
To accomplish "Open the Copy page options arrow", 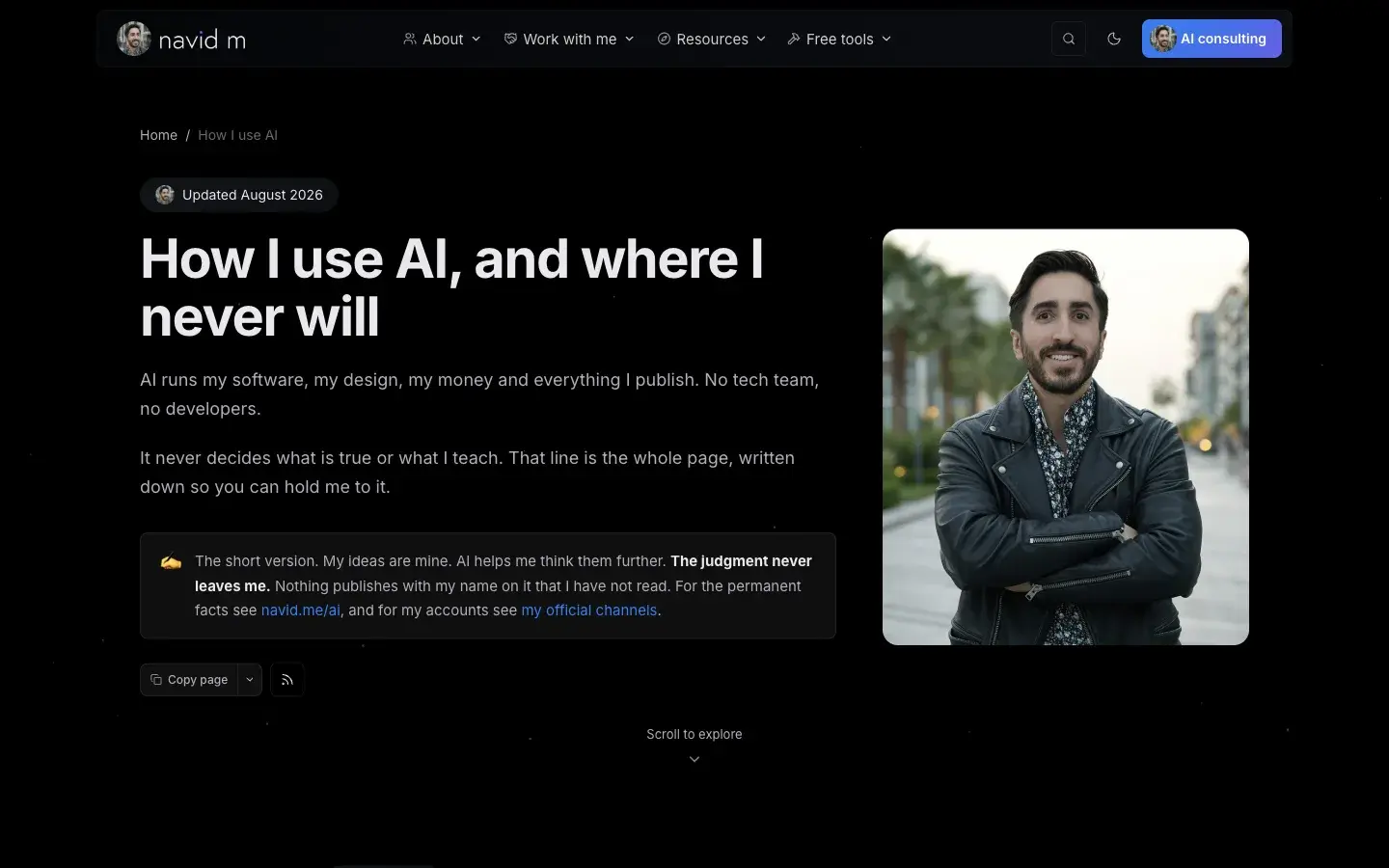I will click(250, 680).
